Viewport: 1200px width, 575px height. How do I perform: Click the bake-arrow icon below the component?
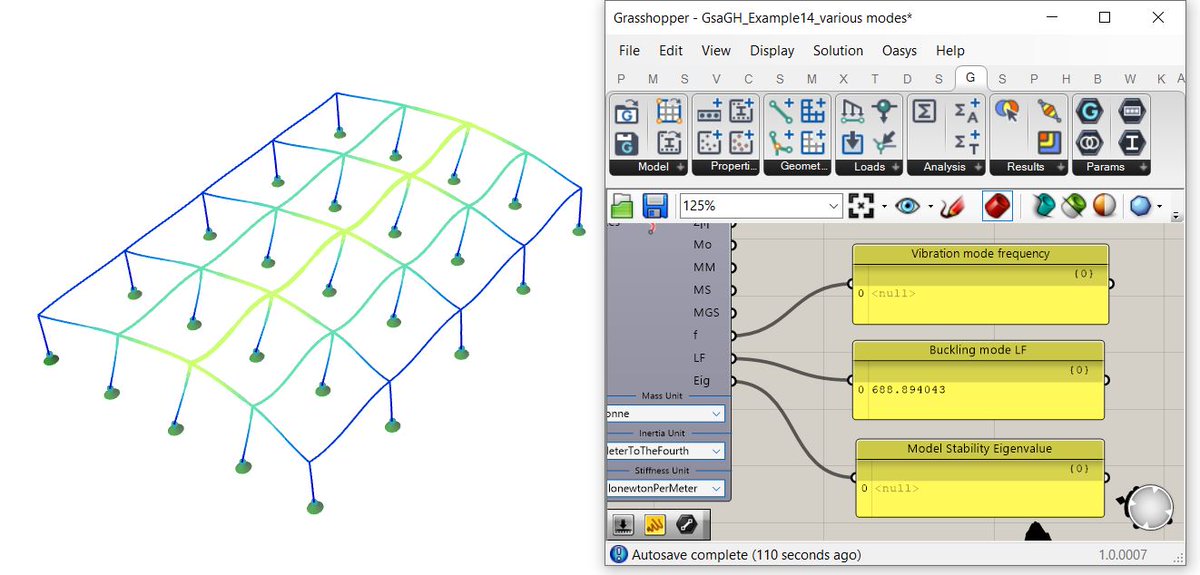623,523
